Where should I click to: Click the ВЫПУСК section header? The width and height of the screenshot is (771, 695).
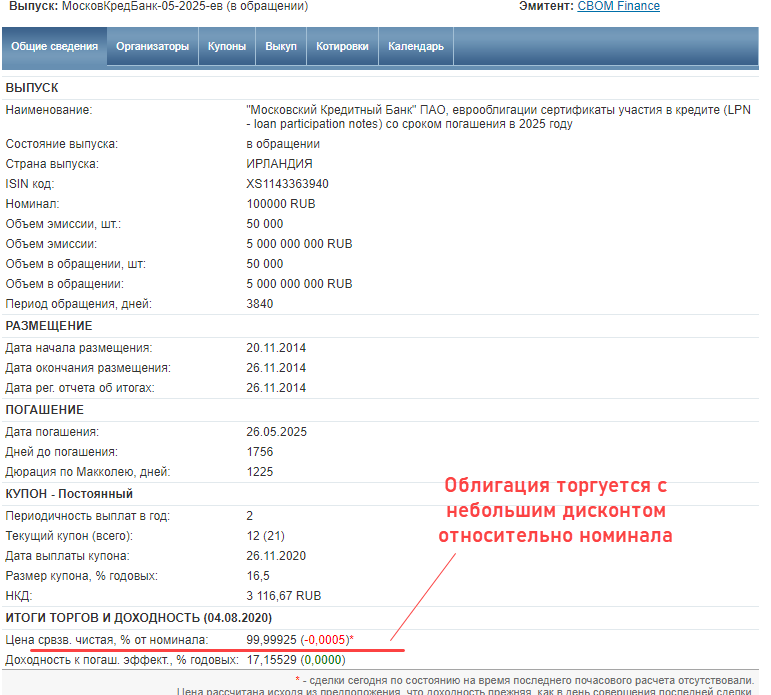click(x=32, y=88)
